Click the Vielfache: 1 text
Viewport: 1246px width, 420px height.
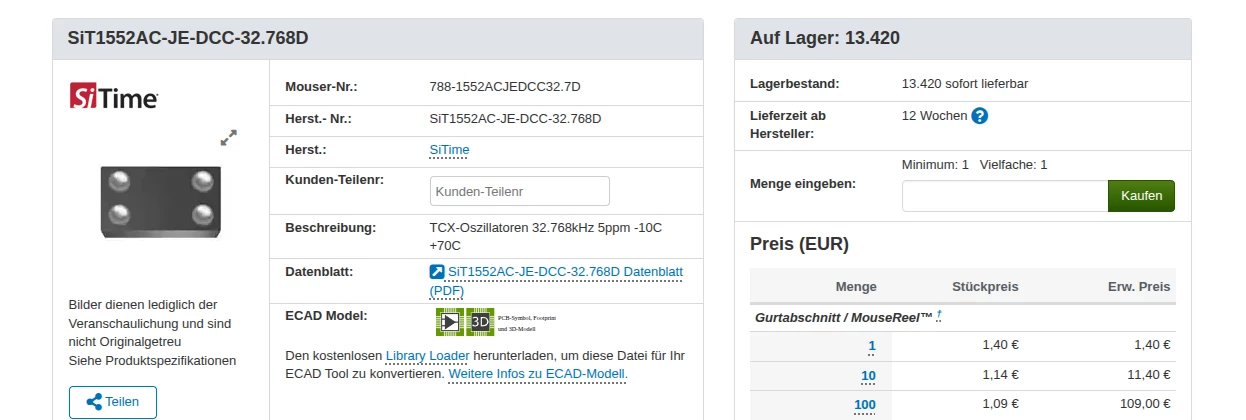click(x=1013, y=164)
